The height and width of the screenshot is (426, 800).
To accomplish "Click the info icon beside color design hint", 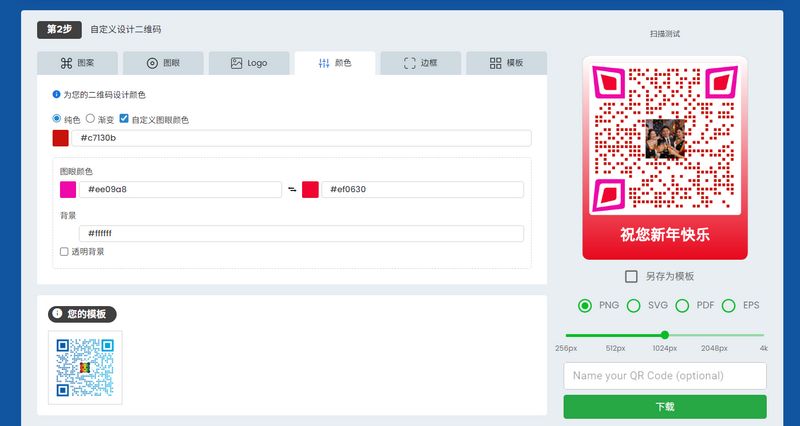I will click(x=56, y=95).
